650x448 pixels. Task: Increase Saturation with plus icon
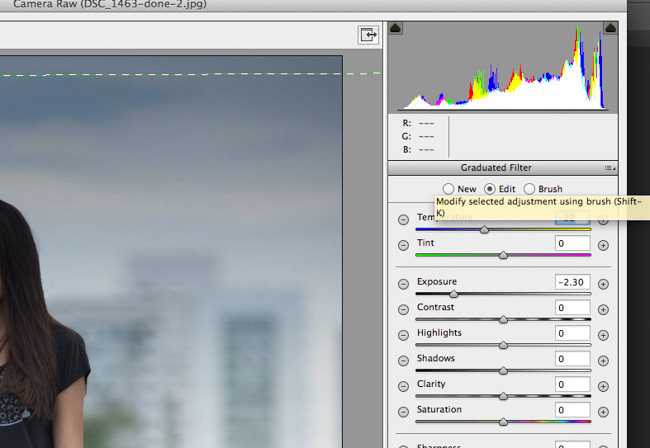pyautogui.click(x=603, y=412)
